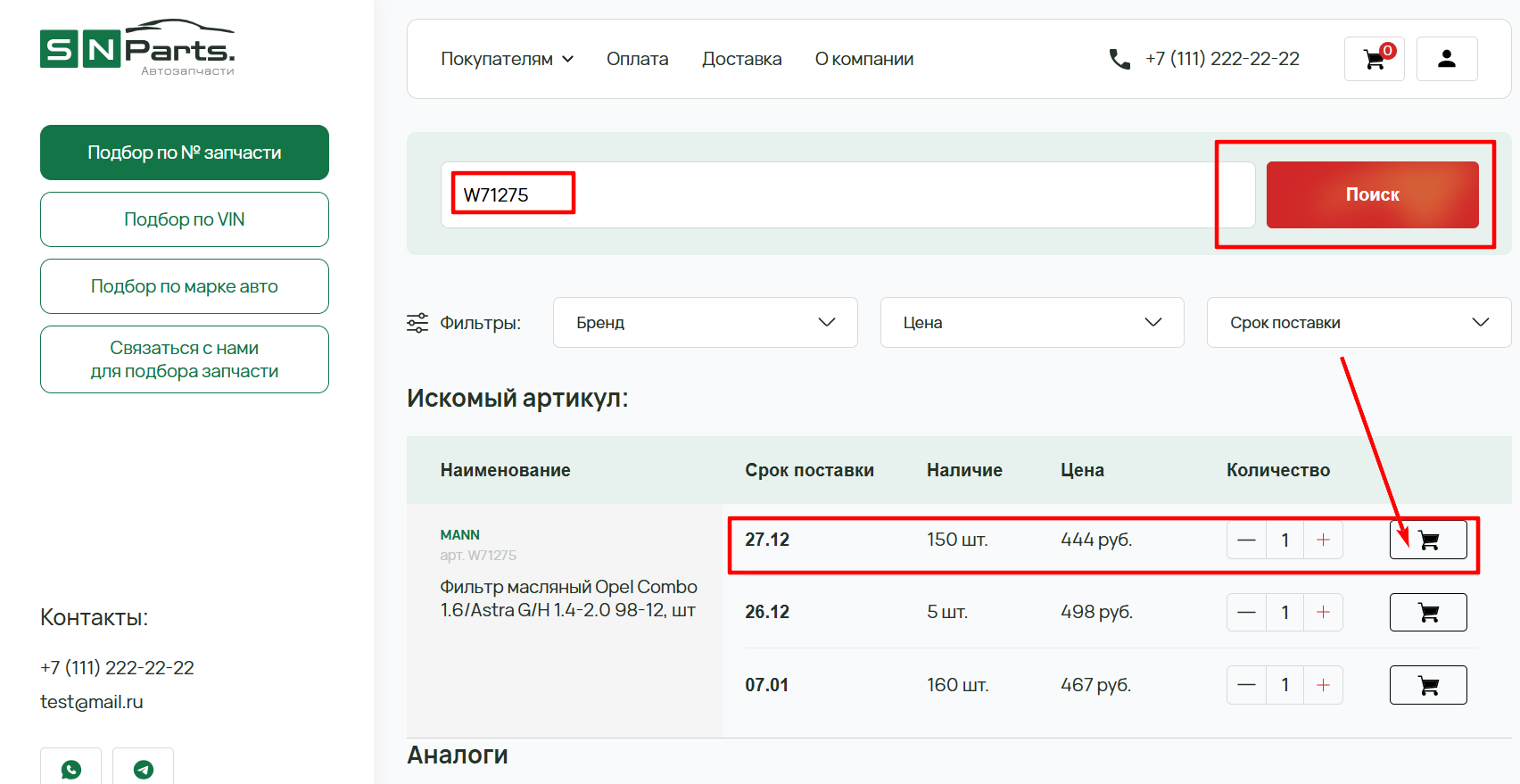This screenshot has height=784, width=1520.
Task: Select Подбор по VIN button
Action: [185, 219]
